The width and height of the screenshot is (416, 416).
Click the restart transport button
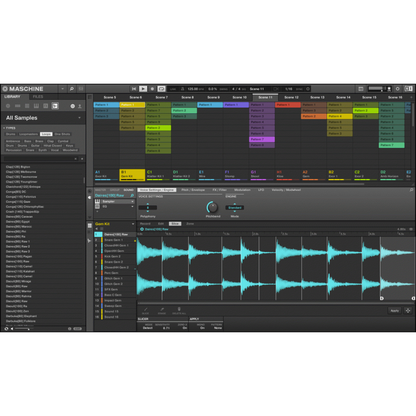(x=134, y=89)
